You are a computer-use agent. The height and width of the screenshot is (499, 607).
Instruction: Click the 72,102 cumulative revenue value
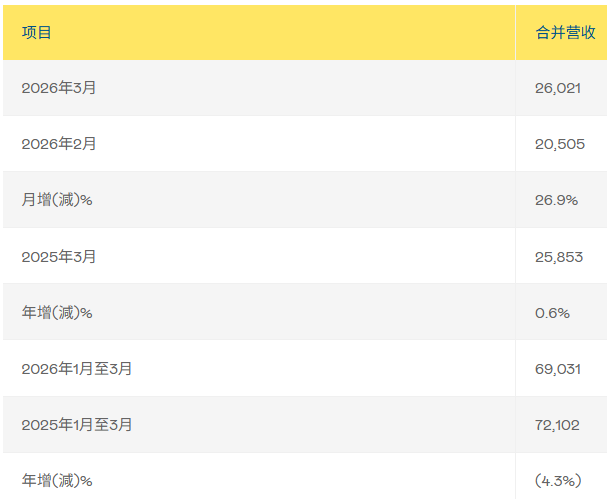[558, 425]
